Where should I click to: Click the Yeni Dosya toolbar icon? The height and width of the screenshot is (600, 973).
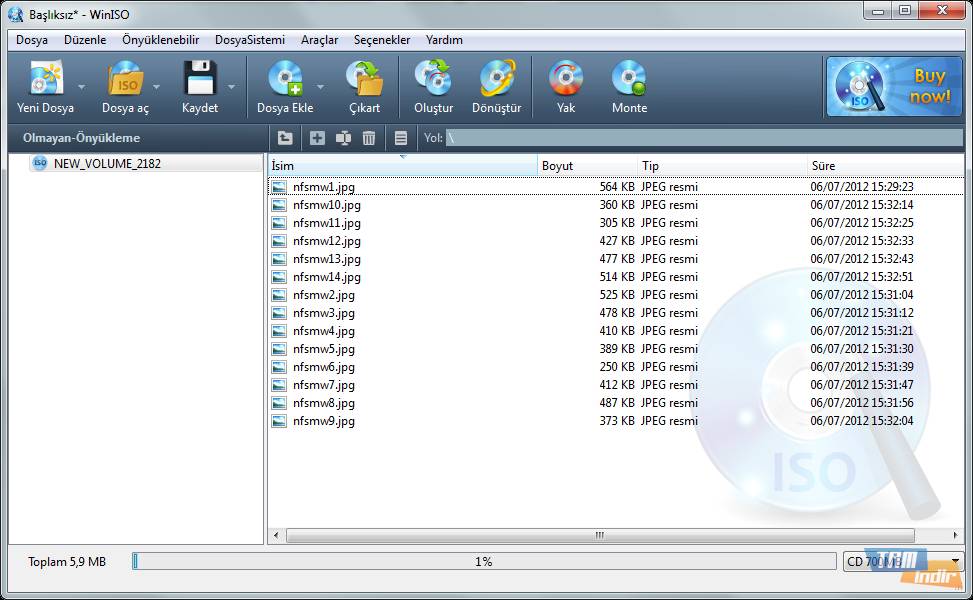45,80
